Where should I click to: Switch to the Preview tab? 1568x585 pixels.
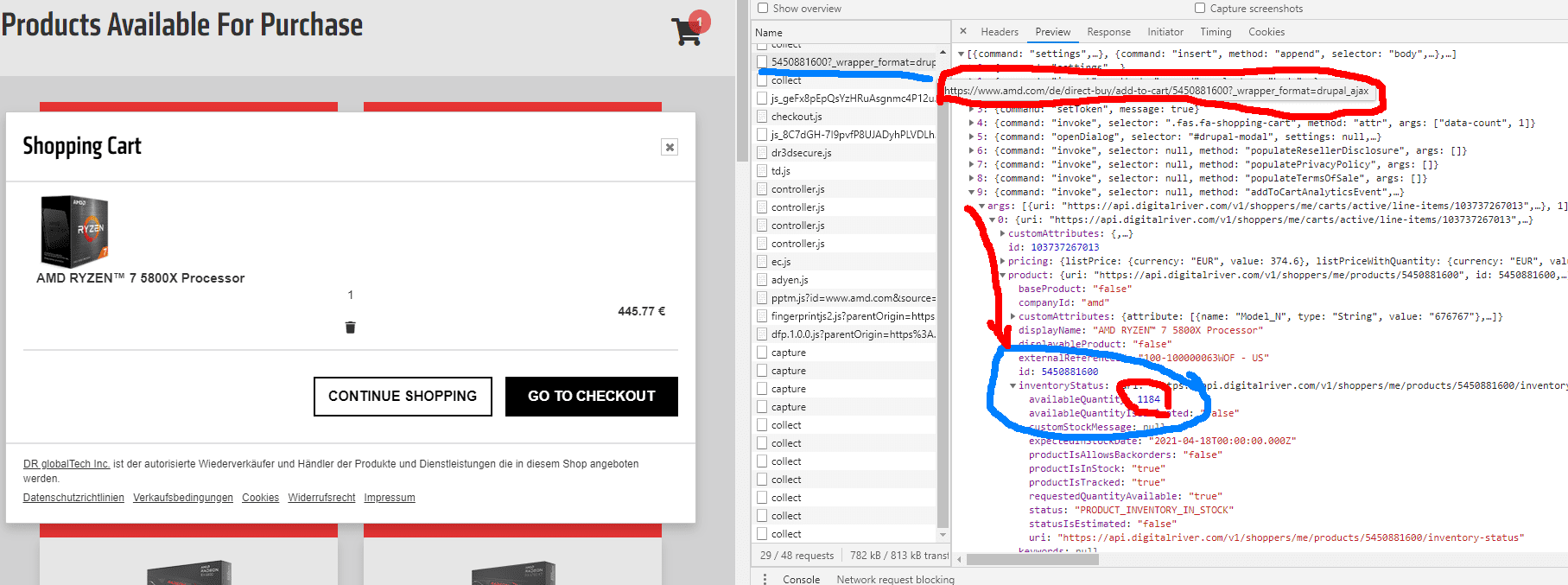tap(1053, 32)
